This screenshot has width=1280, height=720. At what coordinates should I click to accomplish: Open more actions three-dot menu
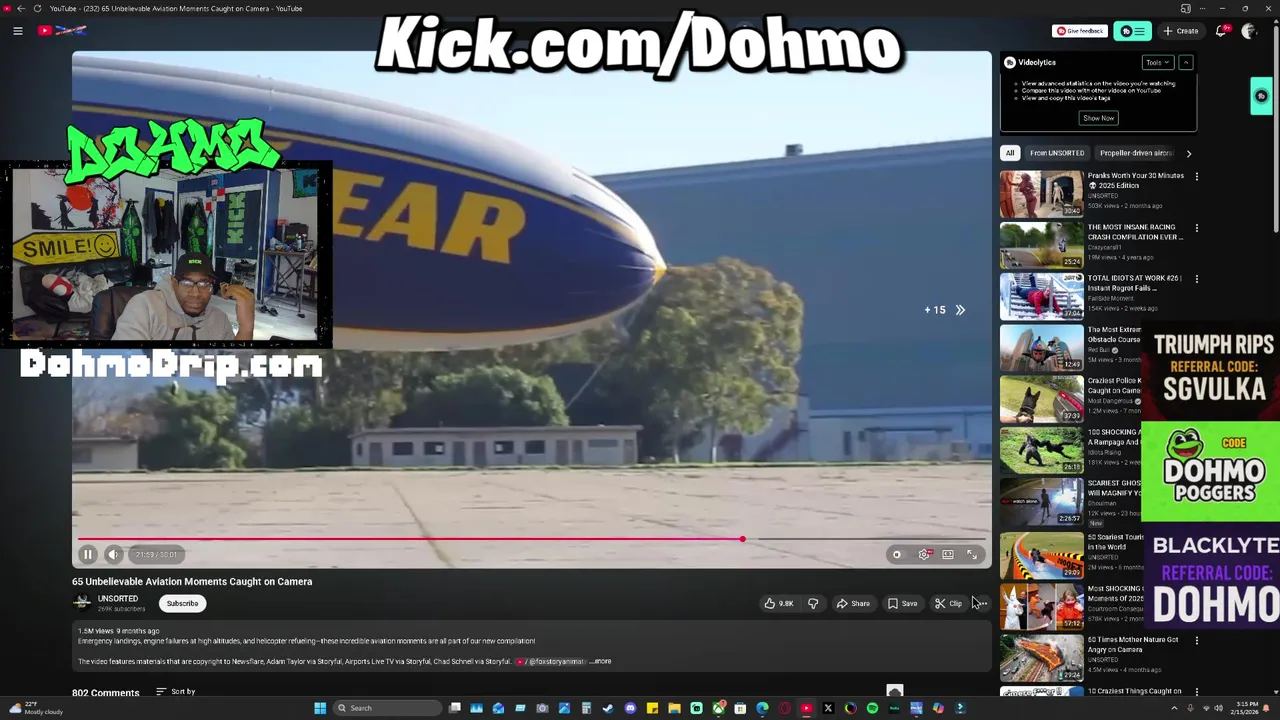(982, 603)
